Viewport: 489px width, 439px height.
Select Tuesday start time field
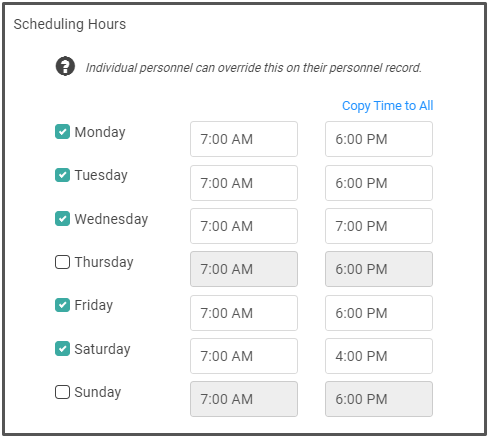tap(244, 183)
